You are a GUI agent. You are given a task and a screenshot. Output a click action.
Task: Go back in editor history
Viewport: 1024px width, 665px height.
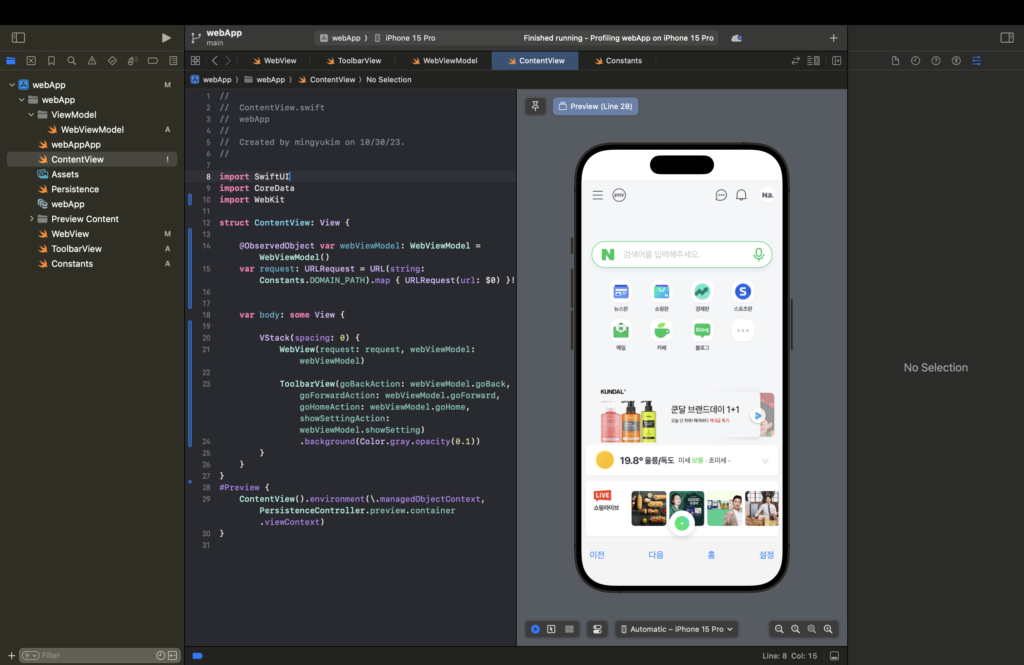tap(214, 61)
